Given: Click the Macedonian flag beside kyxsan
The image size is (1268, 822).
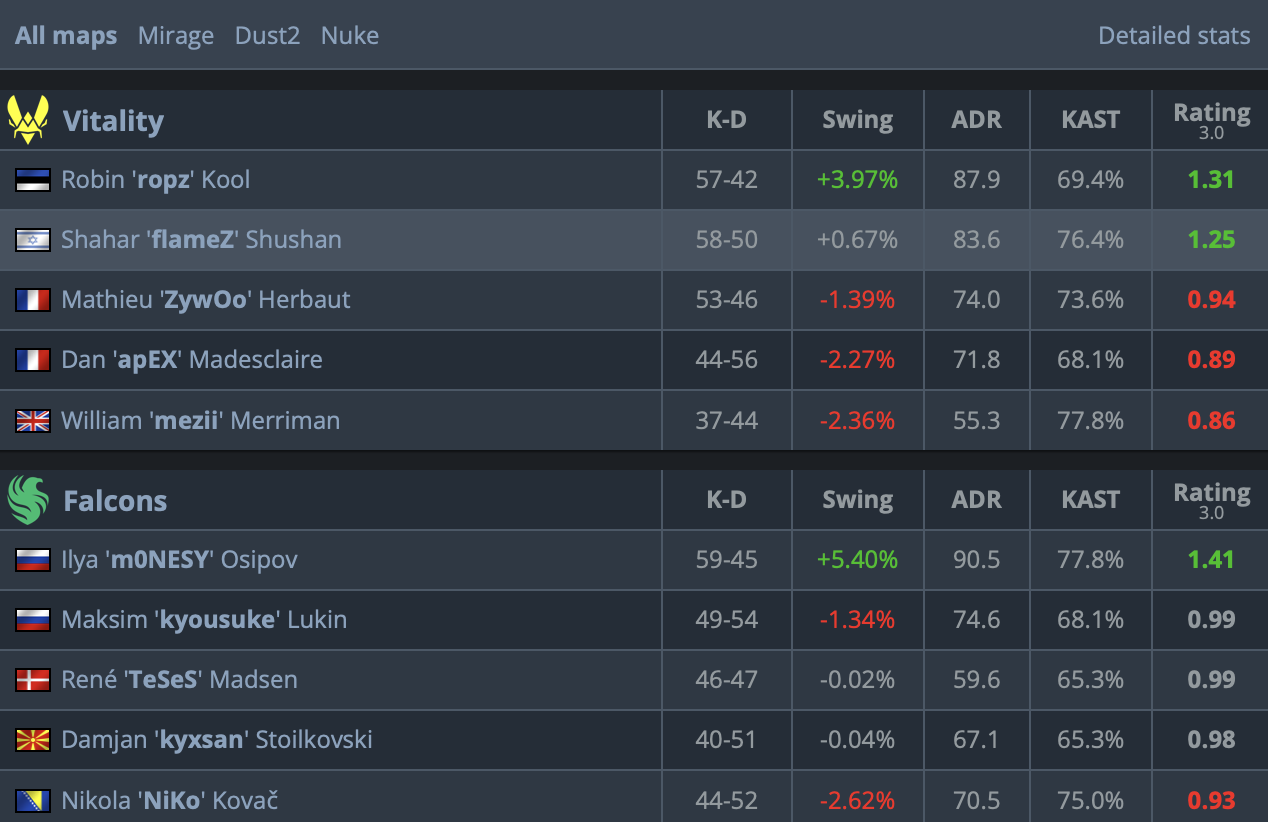Looking at the screenshot, I should click(33, 740).
